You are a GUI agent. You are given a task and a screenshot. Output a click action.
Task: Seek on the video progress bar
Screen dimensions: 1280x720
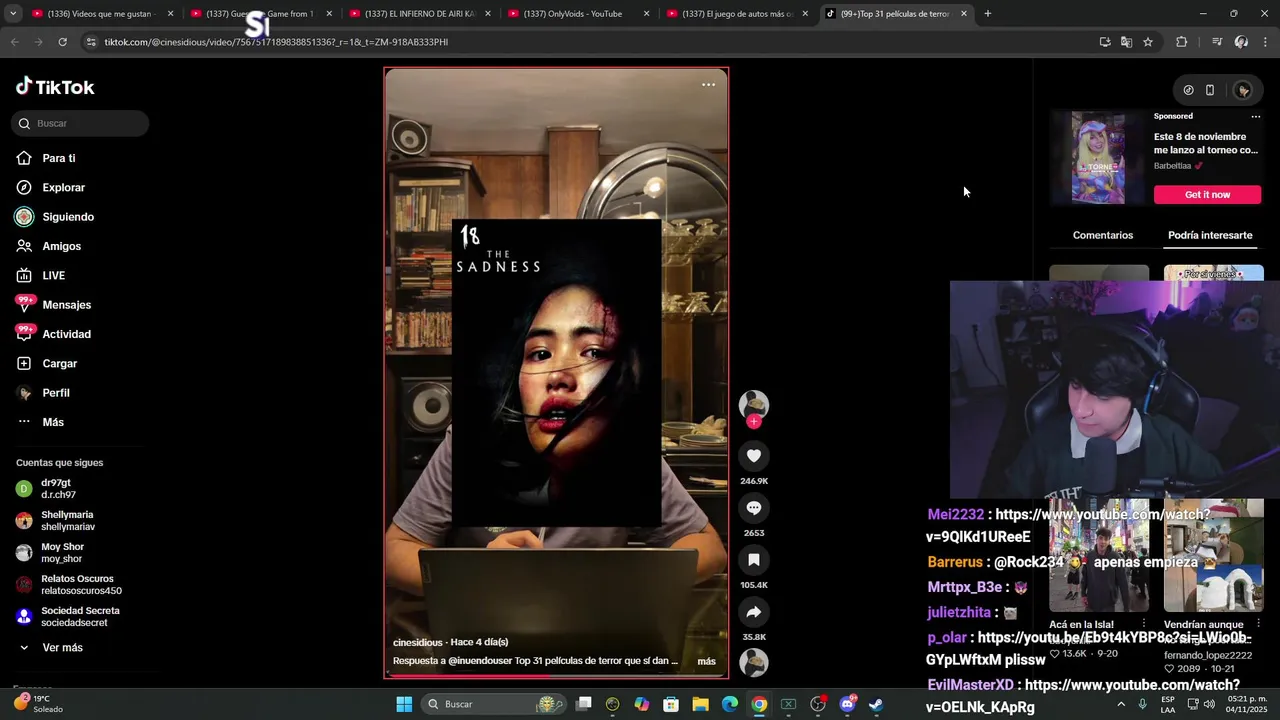(x=556, y=676)
